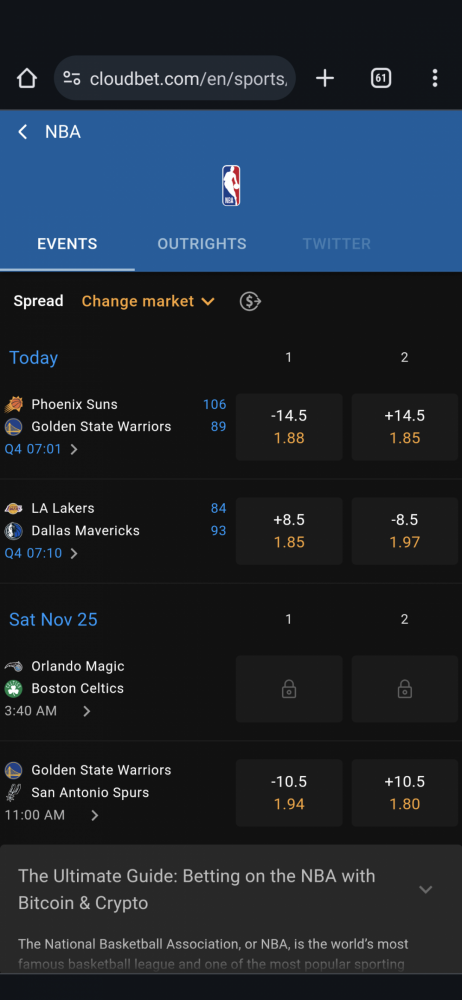Open a new tab with the plus icon
462x1000 pixels.
325,78
